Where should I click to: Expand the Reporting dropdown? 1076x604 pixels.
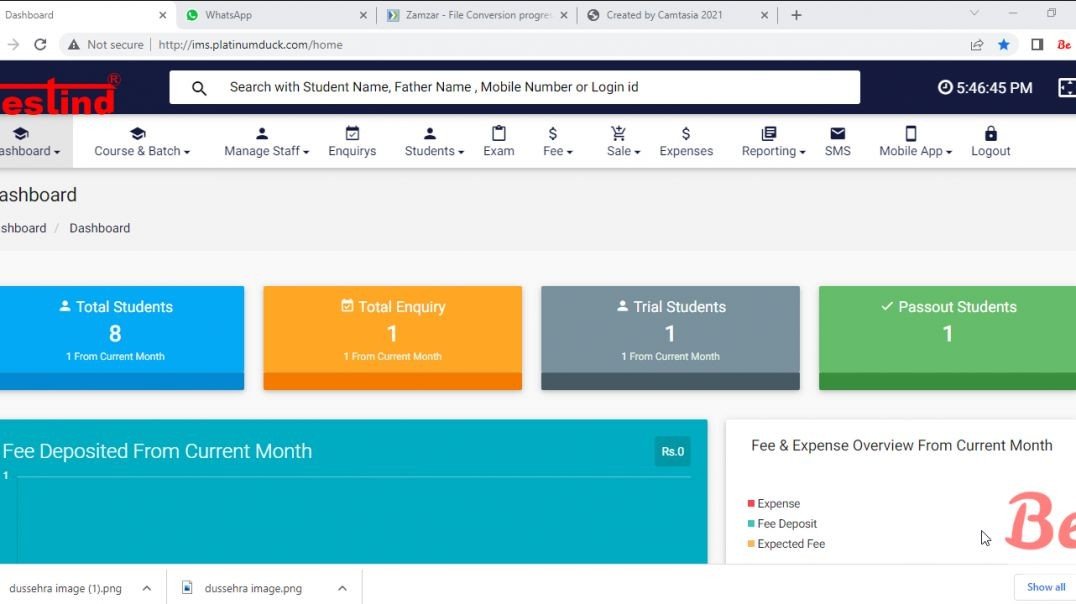tap(771, 150)
